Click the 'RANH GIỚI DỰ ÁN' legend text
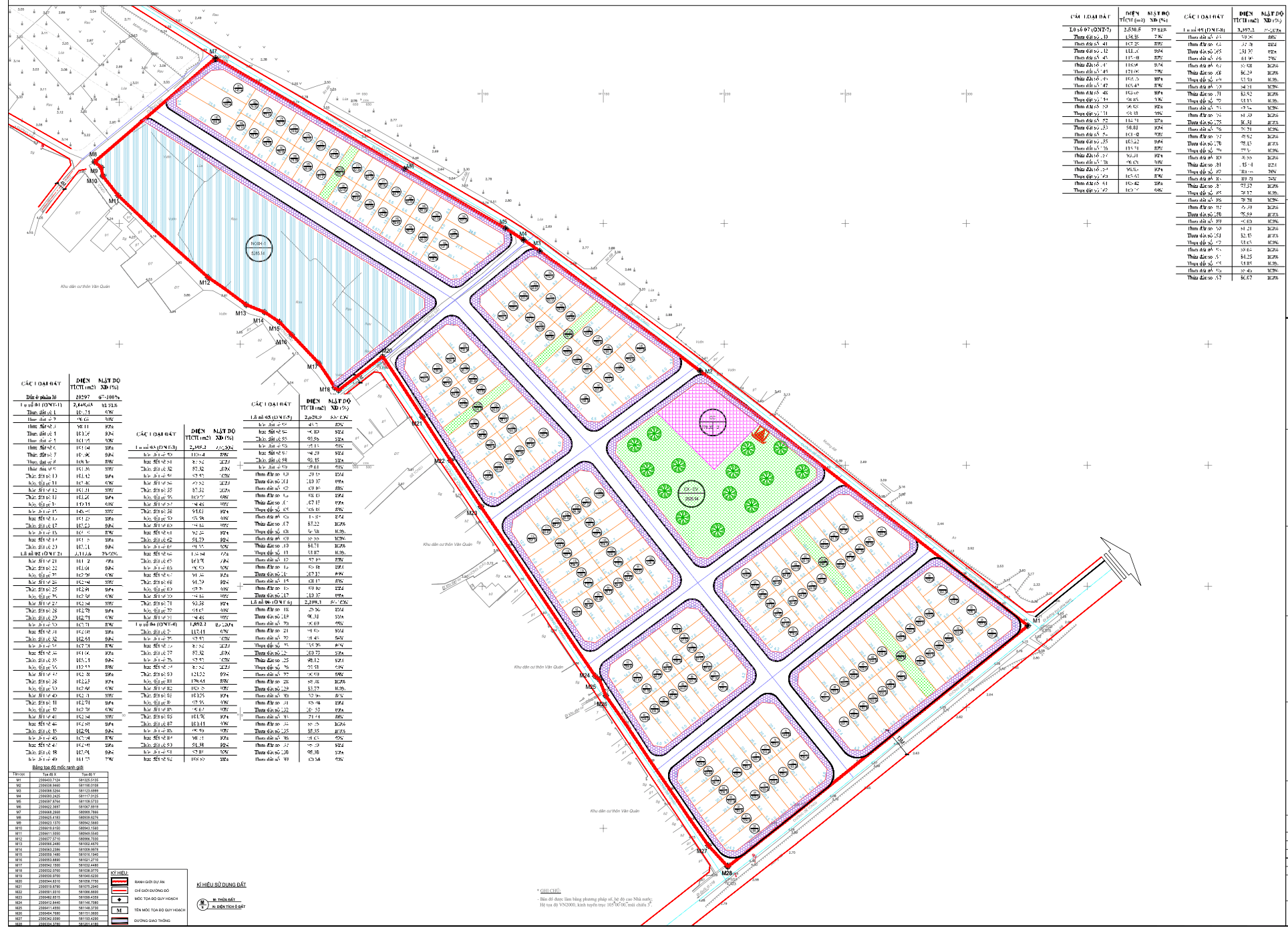Viewport: 1288px width, 930px height. 150,882
